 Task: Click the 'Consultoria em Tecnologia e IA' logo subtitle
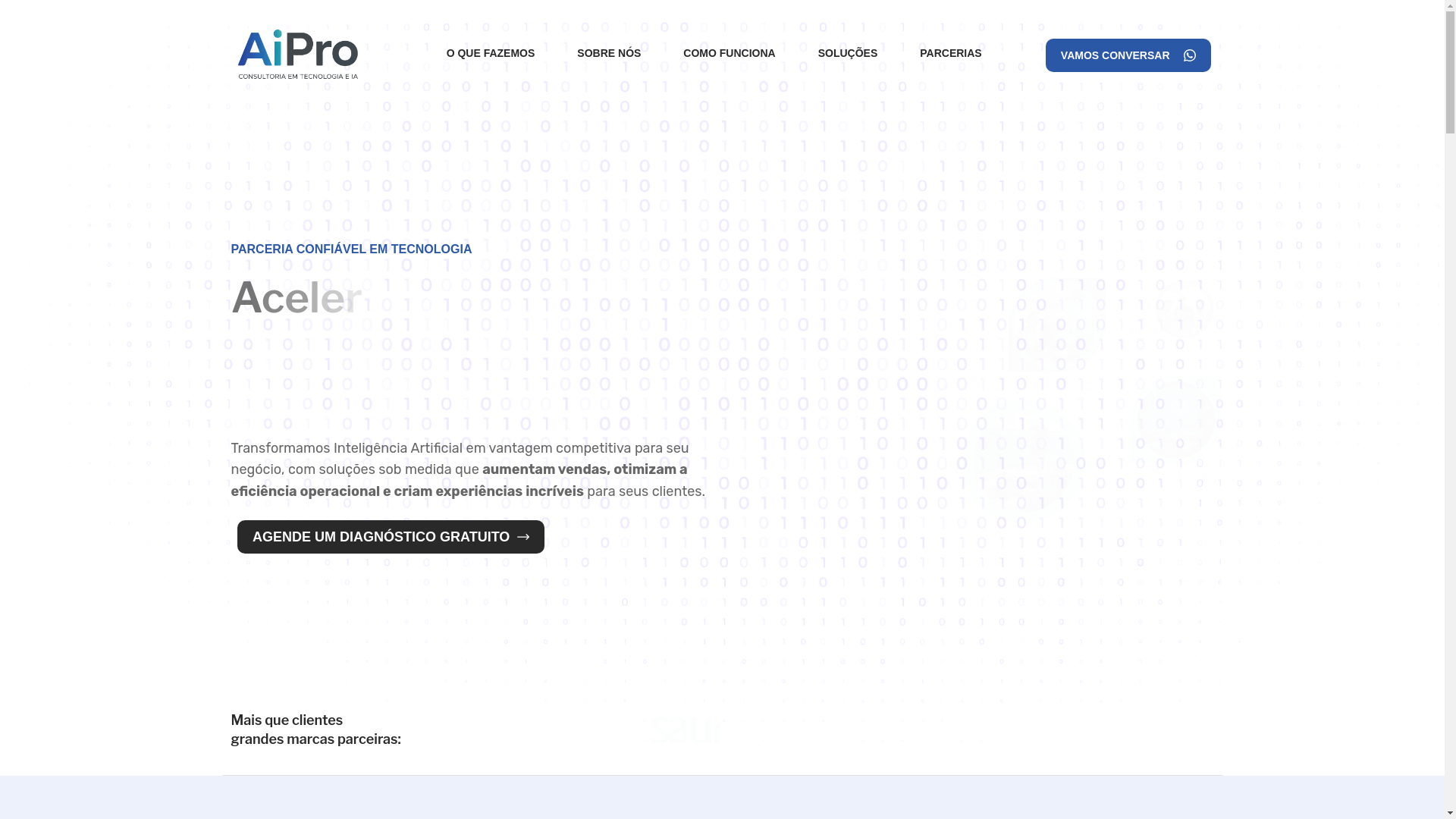[297, 77]
